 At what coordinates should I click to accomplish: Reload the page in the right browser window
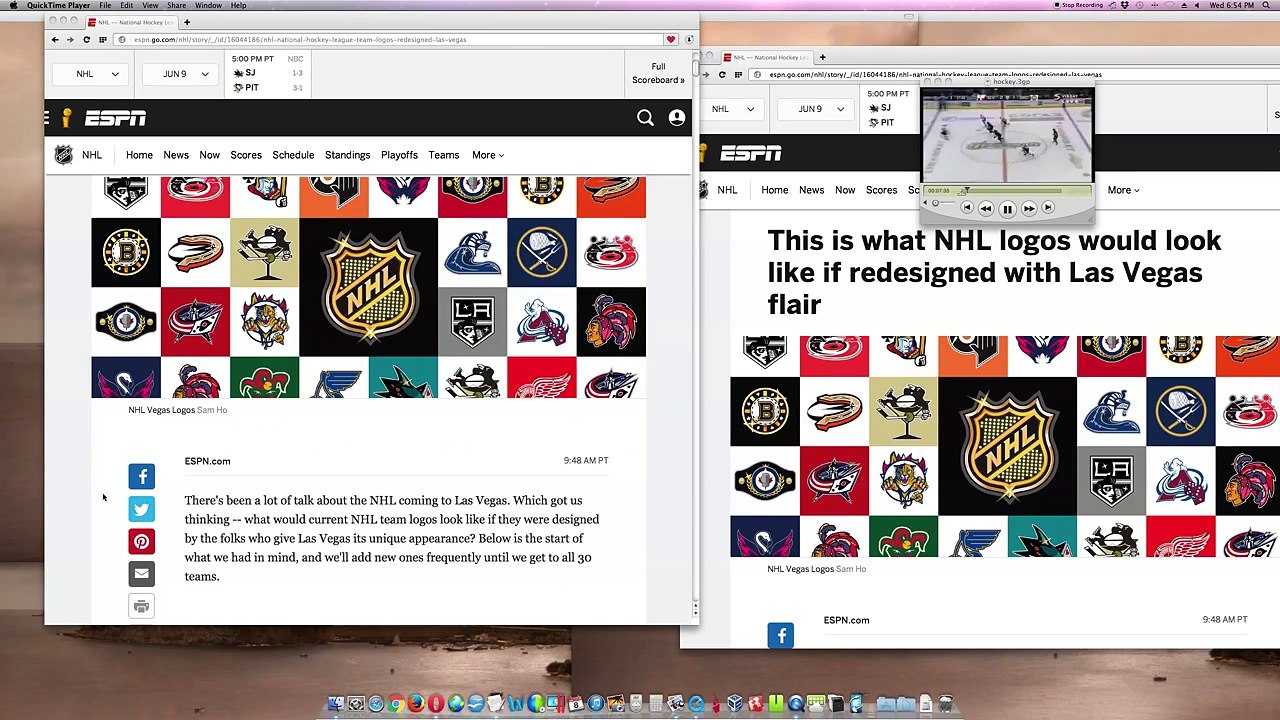coord(722,75)
